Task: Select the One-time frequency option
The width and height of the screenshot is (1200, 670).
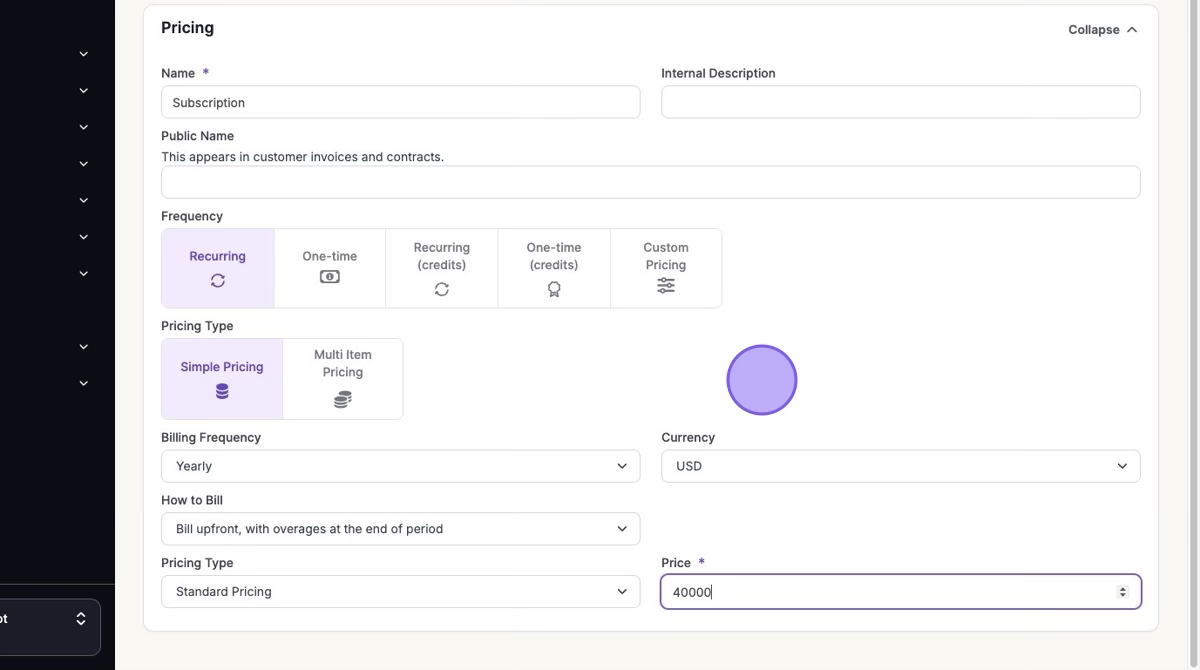Action: 330,267
